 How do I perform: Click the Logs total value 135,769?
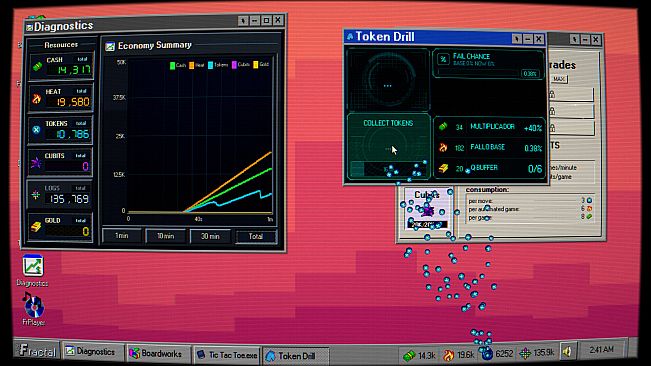point(69,199)
